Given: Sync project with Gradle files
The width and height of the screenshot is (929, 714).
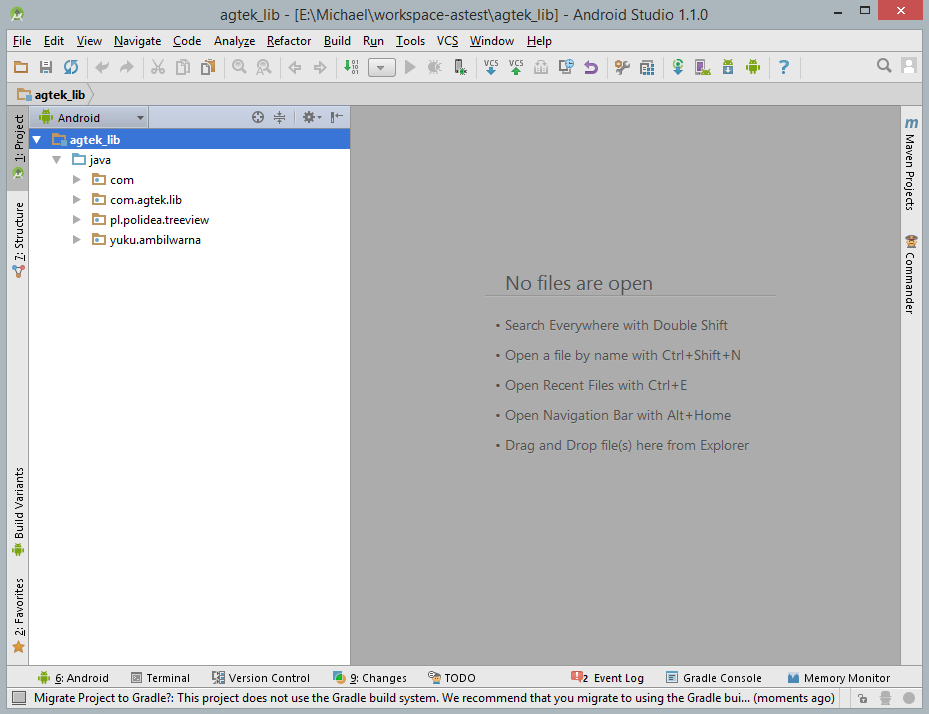Looking at the screenshot, I should click(x=678, y=66).
